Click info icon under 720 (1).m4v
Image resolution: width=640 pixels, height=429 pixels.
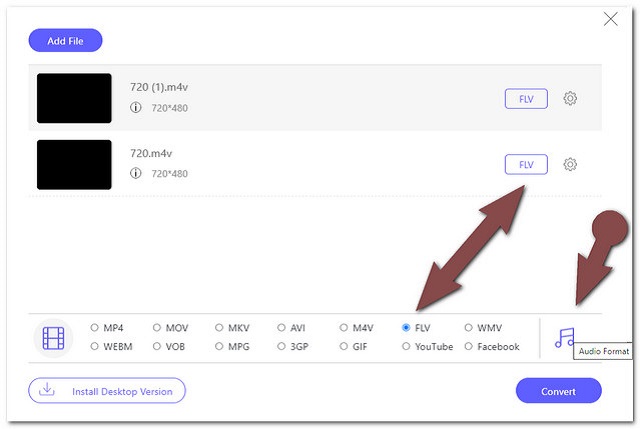(136, 107)
